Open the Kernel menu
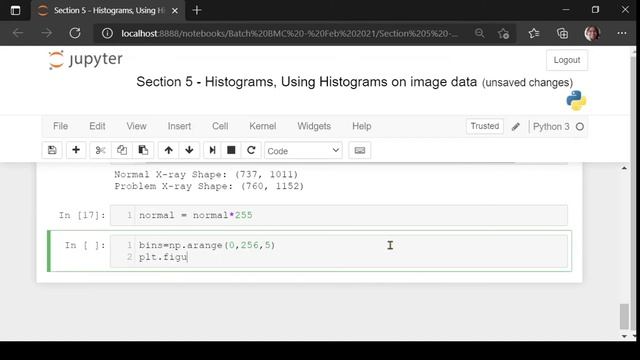This screenshot has width=640, height=360. (262, 126)
